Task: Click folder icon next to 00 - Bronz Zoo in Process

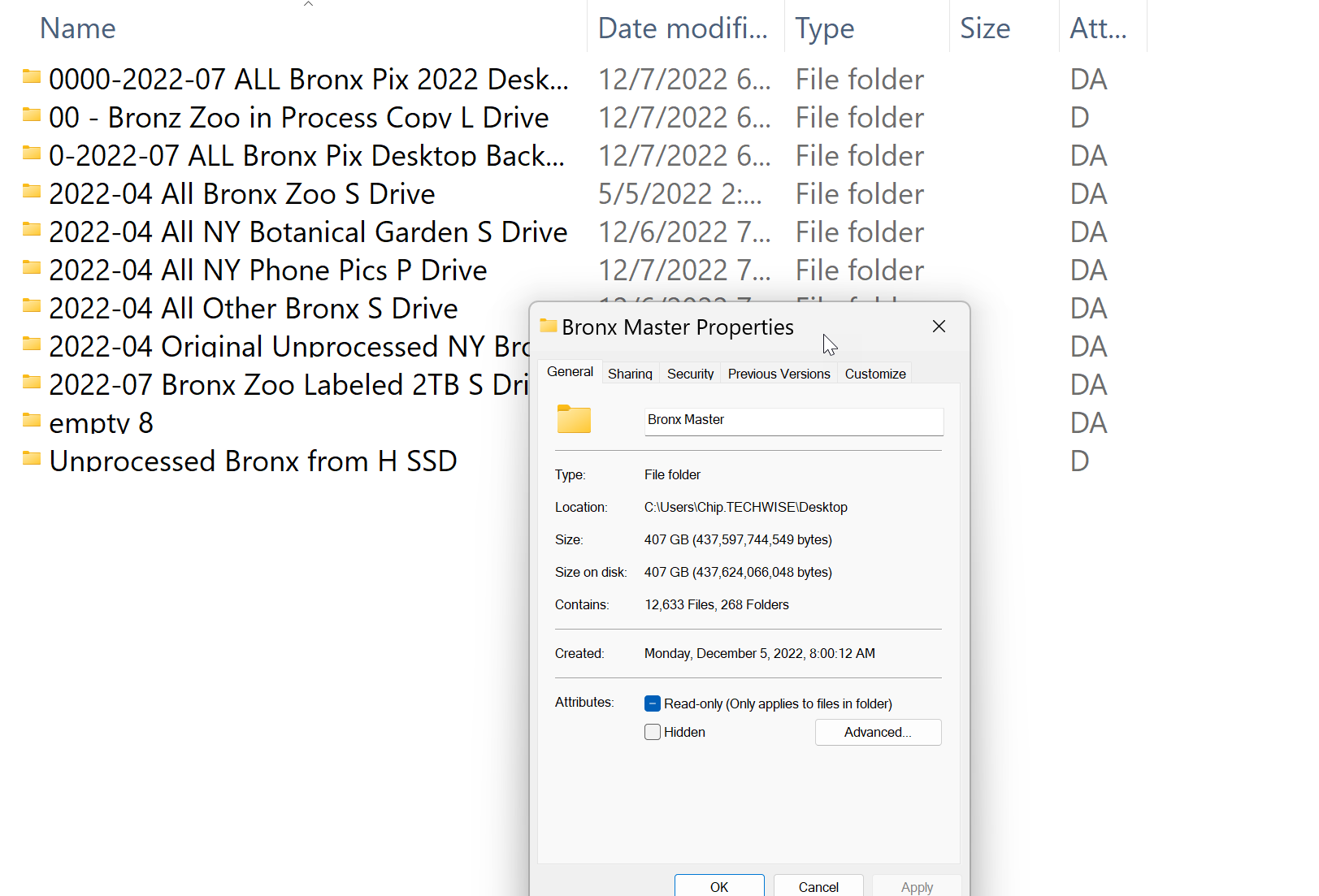Action: click(32, 115)
